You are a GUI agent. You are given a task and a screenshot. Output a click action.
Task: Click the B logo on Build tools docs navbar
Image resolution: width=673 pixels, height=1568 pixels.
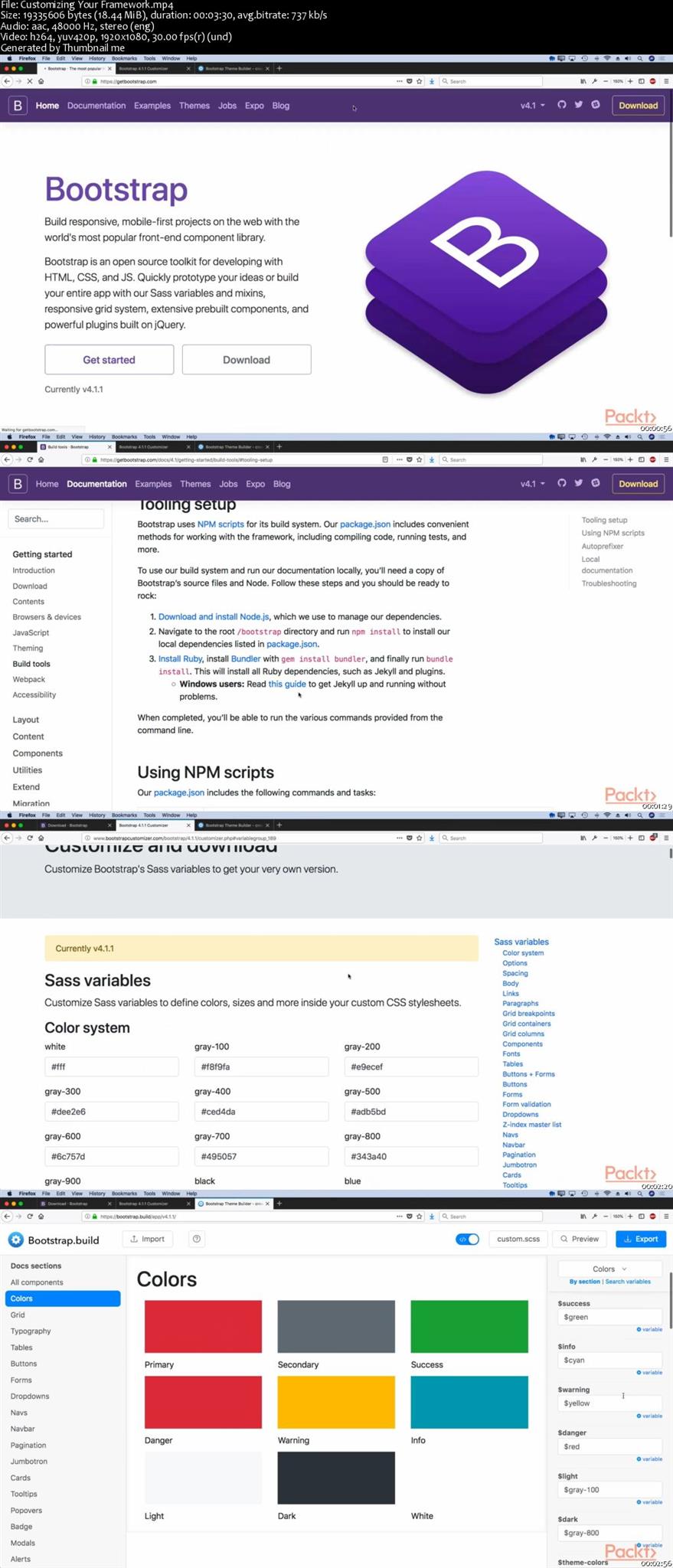pos(18,484)
